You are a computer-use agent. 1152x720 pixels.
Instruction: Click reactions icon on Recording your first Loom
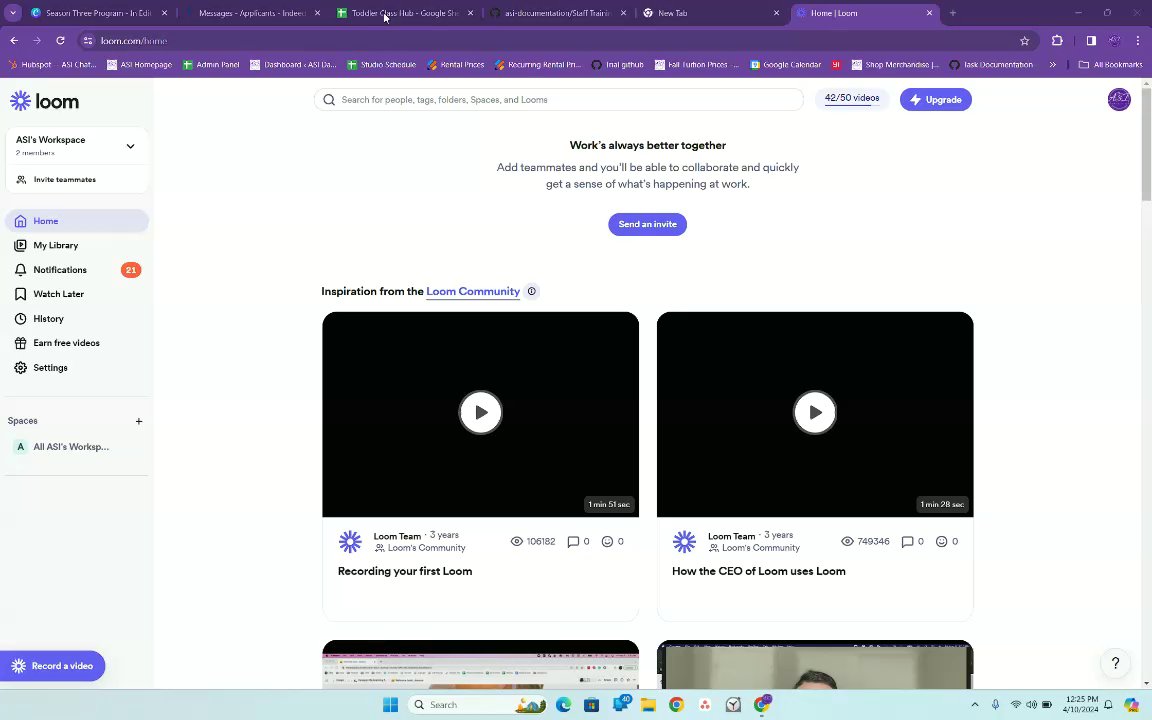(x=607, y=541)
